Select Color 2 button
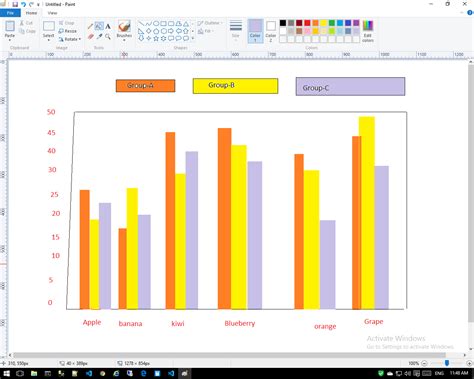The image size is (474, 379). click(271, 31)
